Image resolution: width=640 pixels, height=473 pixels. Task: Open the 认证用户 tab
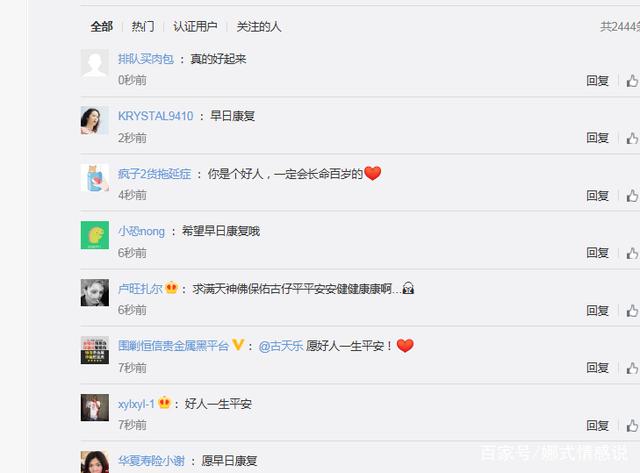(195, 27)
